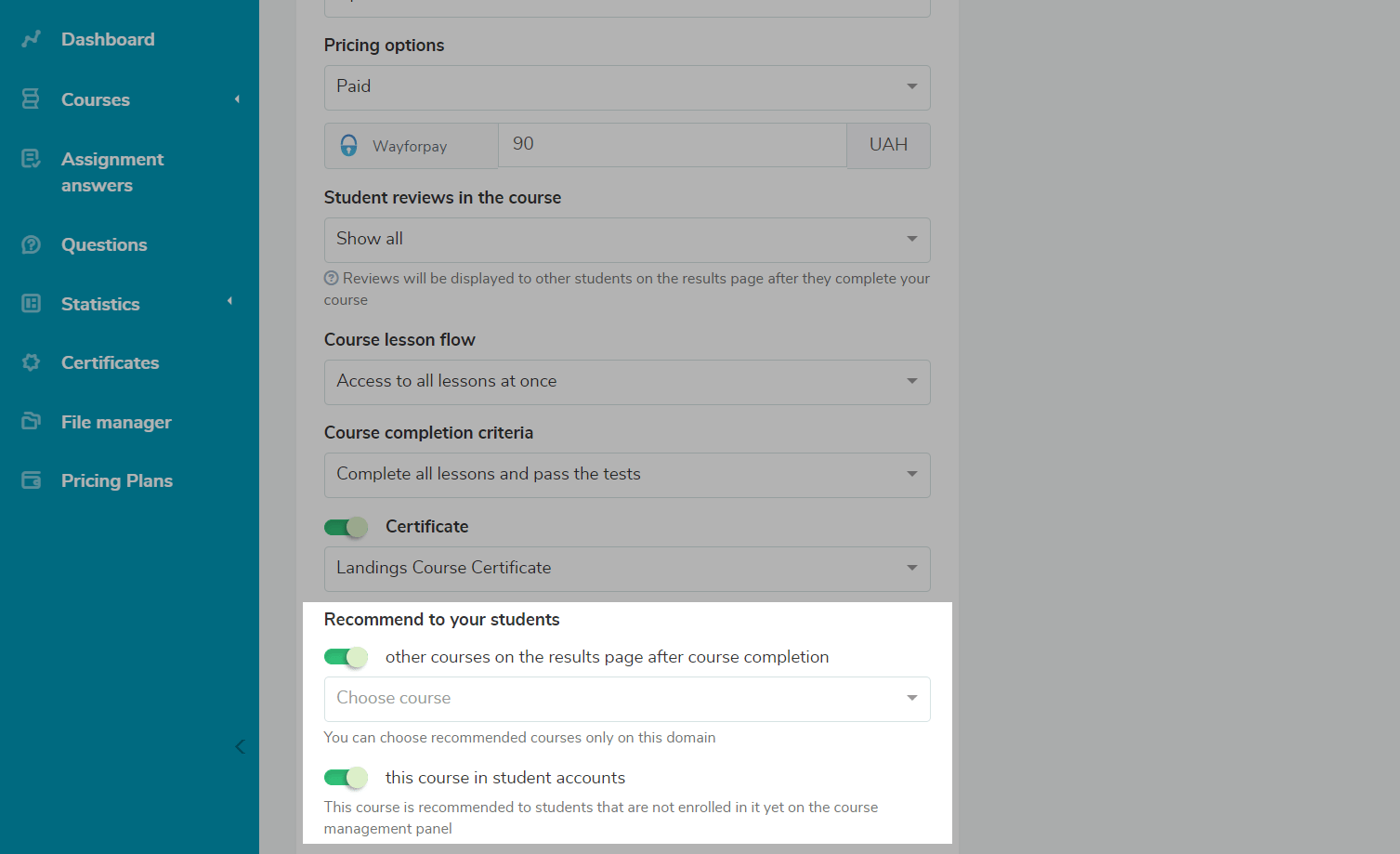Open the Choose course dropdown
Viewport: 1400px width, 854px height.
626,699
